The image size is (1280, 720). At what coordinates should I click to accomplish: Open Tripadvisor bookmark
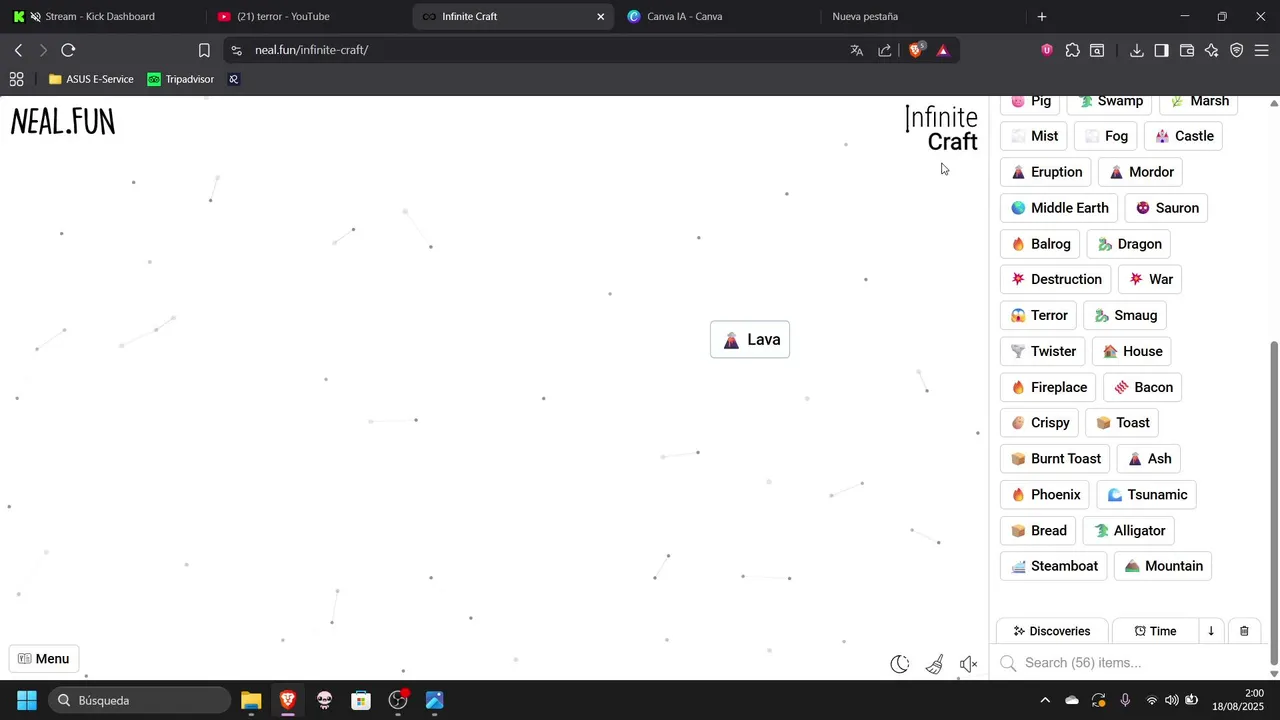pos(181,79)
